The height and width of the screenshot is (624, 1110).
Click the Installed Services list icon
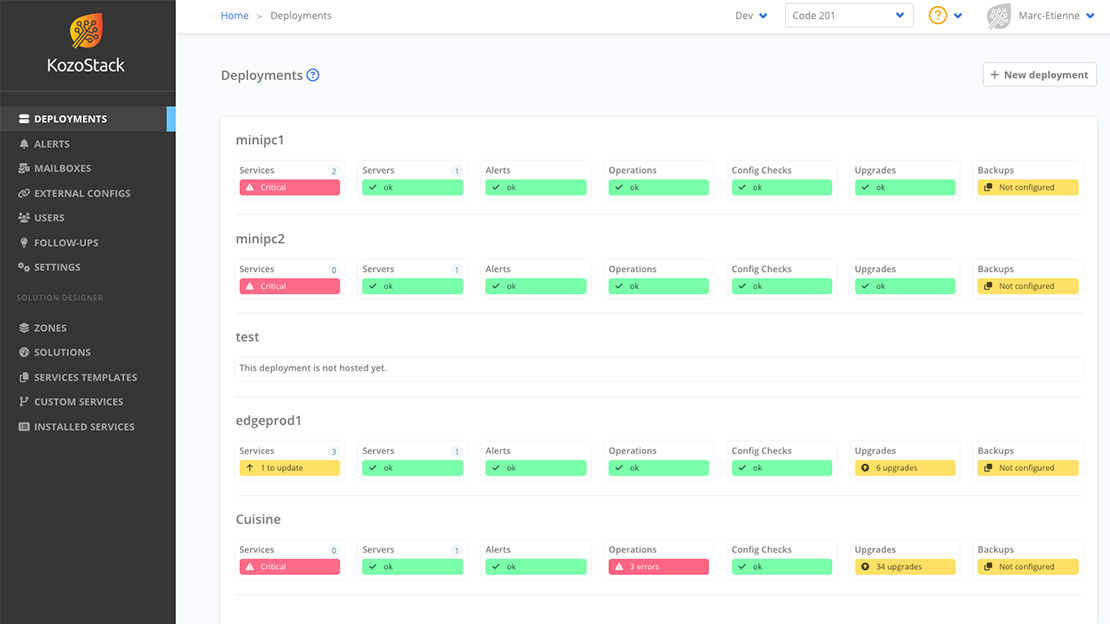click(x=24, y=426)
